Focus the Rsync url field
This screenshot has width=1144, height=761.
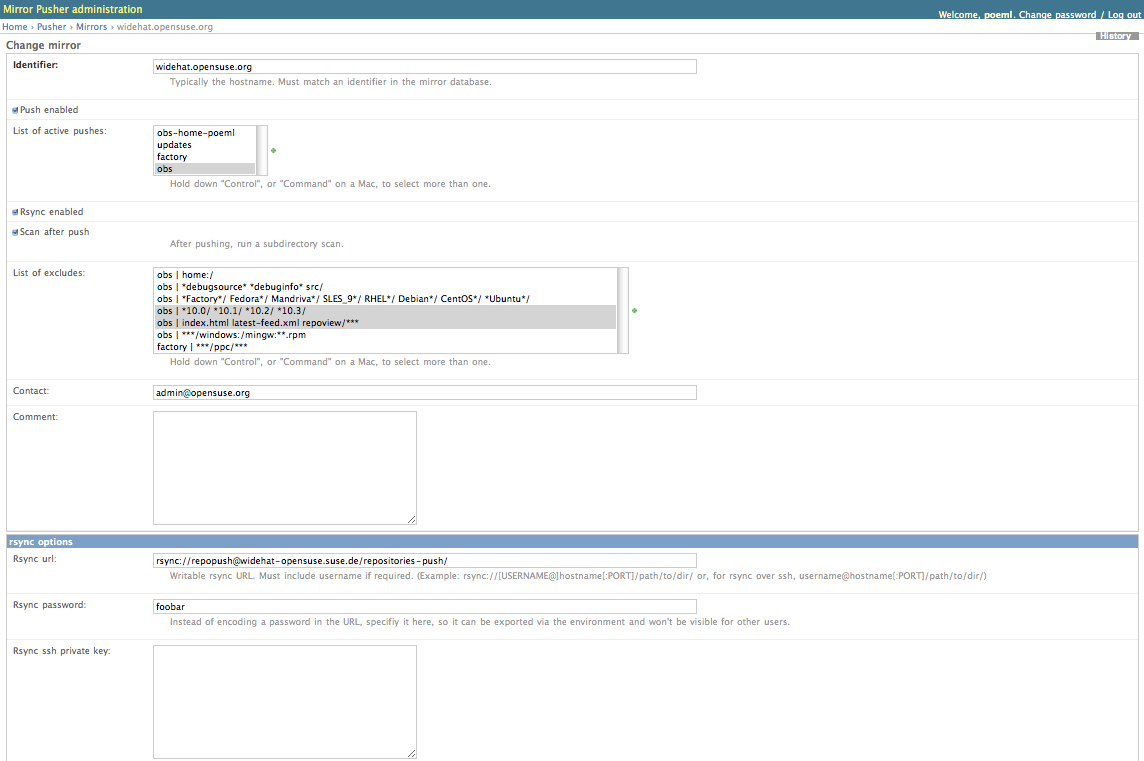coord(425,560)
